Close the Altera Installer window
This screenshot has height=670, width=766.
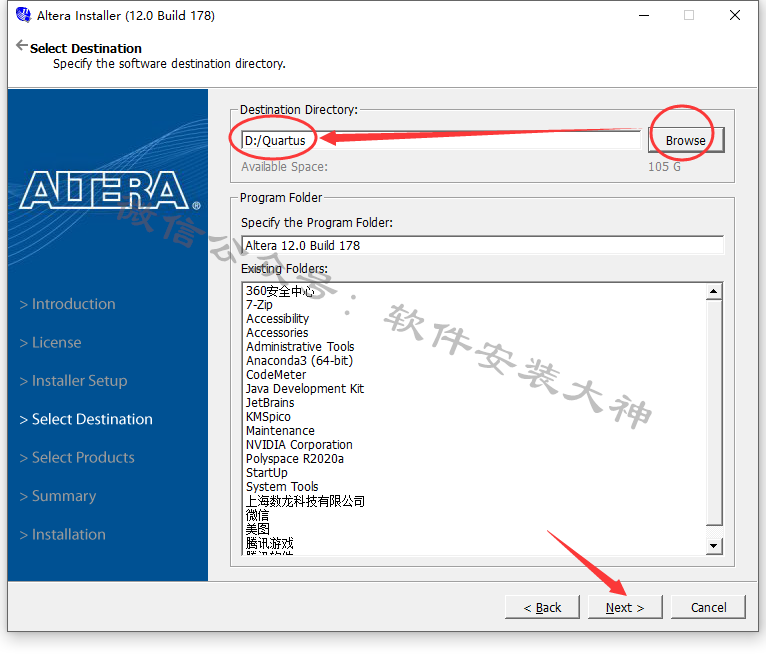[x=735, y=15]
